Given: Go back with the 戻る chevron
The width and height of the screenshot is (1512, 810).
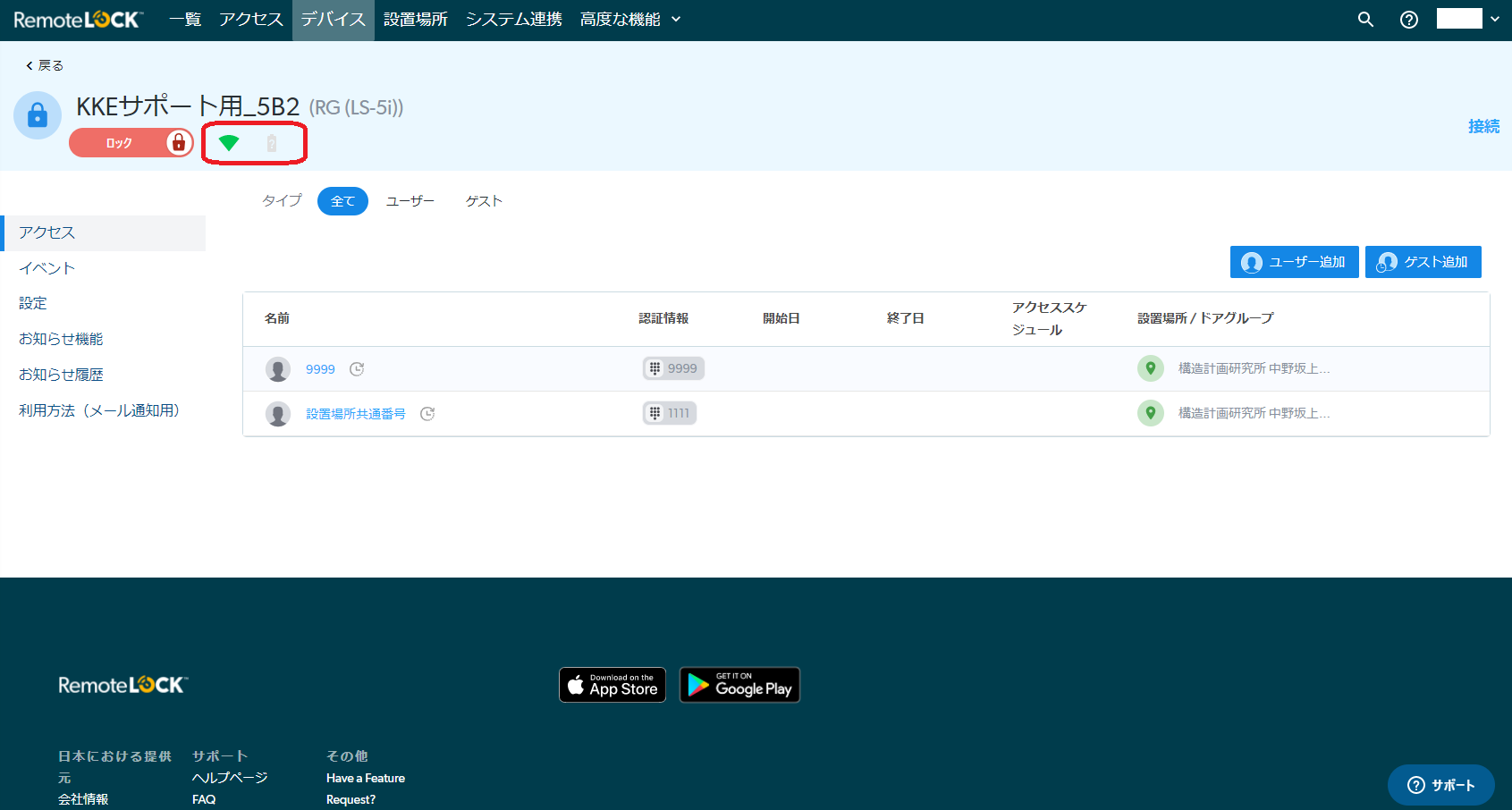Looking at the screenshot, I should tap(45, 65).
